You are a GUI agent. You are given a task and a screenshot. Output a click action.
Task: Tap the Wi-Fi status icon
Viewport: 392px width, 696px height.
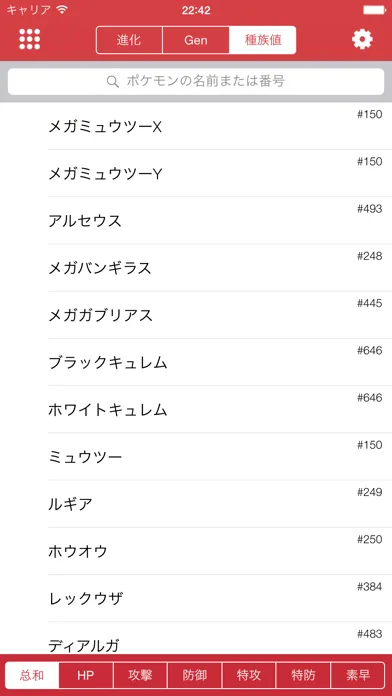(63, 10)
